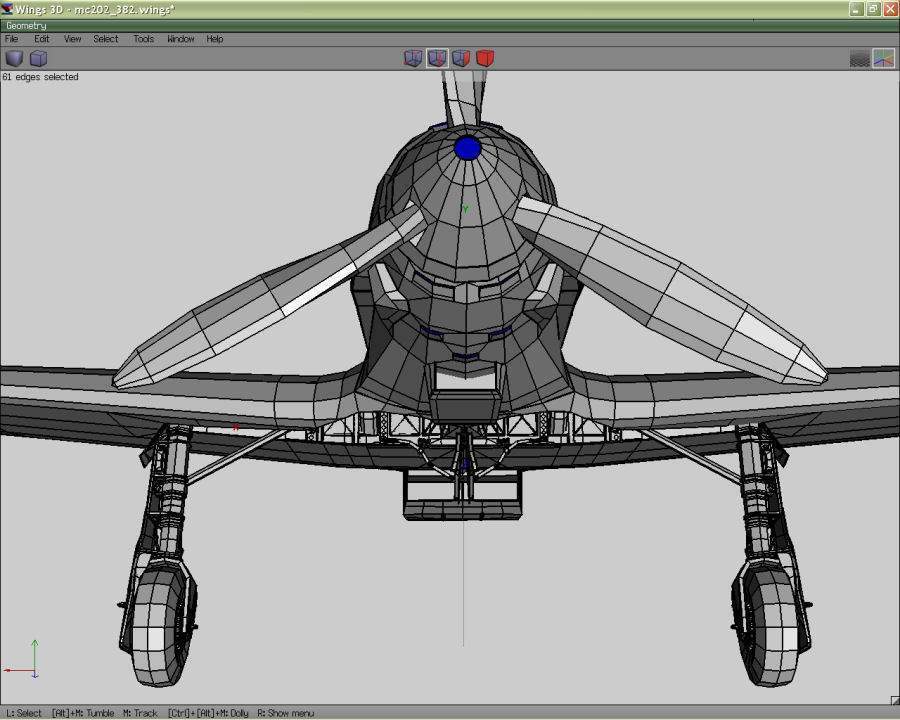The height and width of the screenshot is (720, 900).
Task: Open the Help menu
Action: coord(215,39)
